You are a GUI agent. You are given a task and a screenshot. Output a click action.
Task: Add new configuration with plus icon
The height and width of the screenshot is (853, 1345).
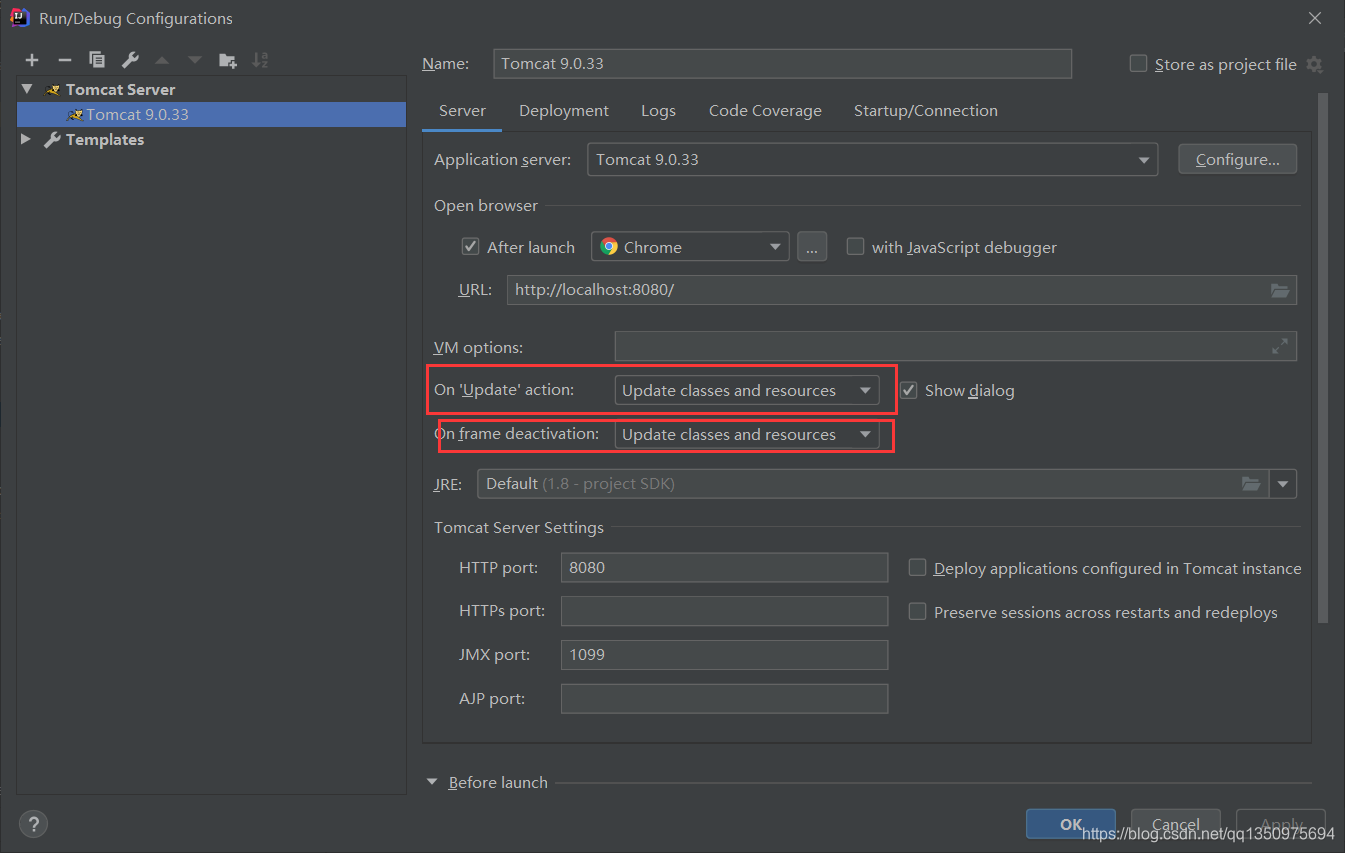tap(32, 60)
